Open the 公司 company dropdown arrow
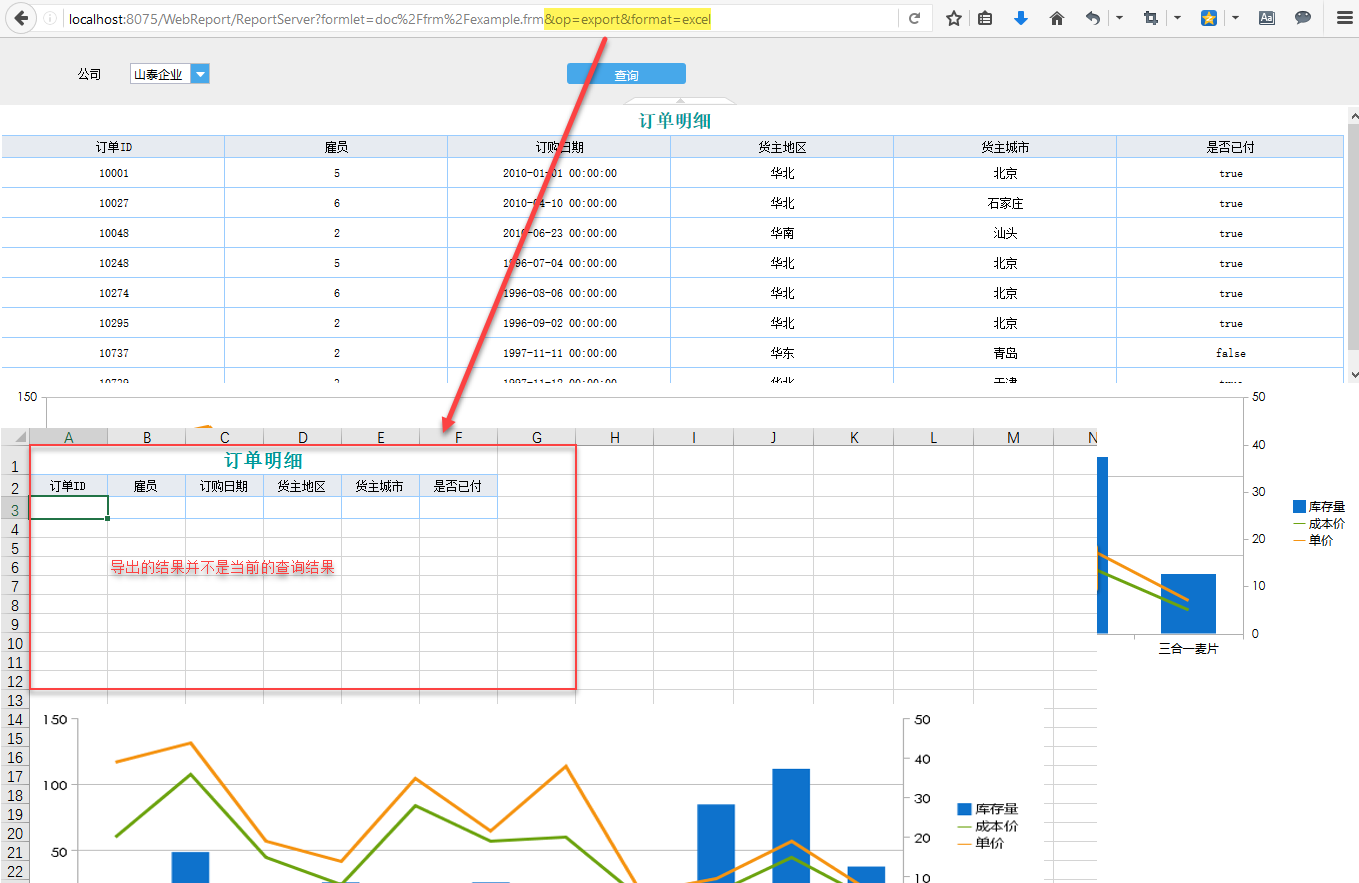Image resolution: width=1359 pixels, height=883 pixels. pyautogui.click(x=200, y=74)
